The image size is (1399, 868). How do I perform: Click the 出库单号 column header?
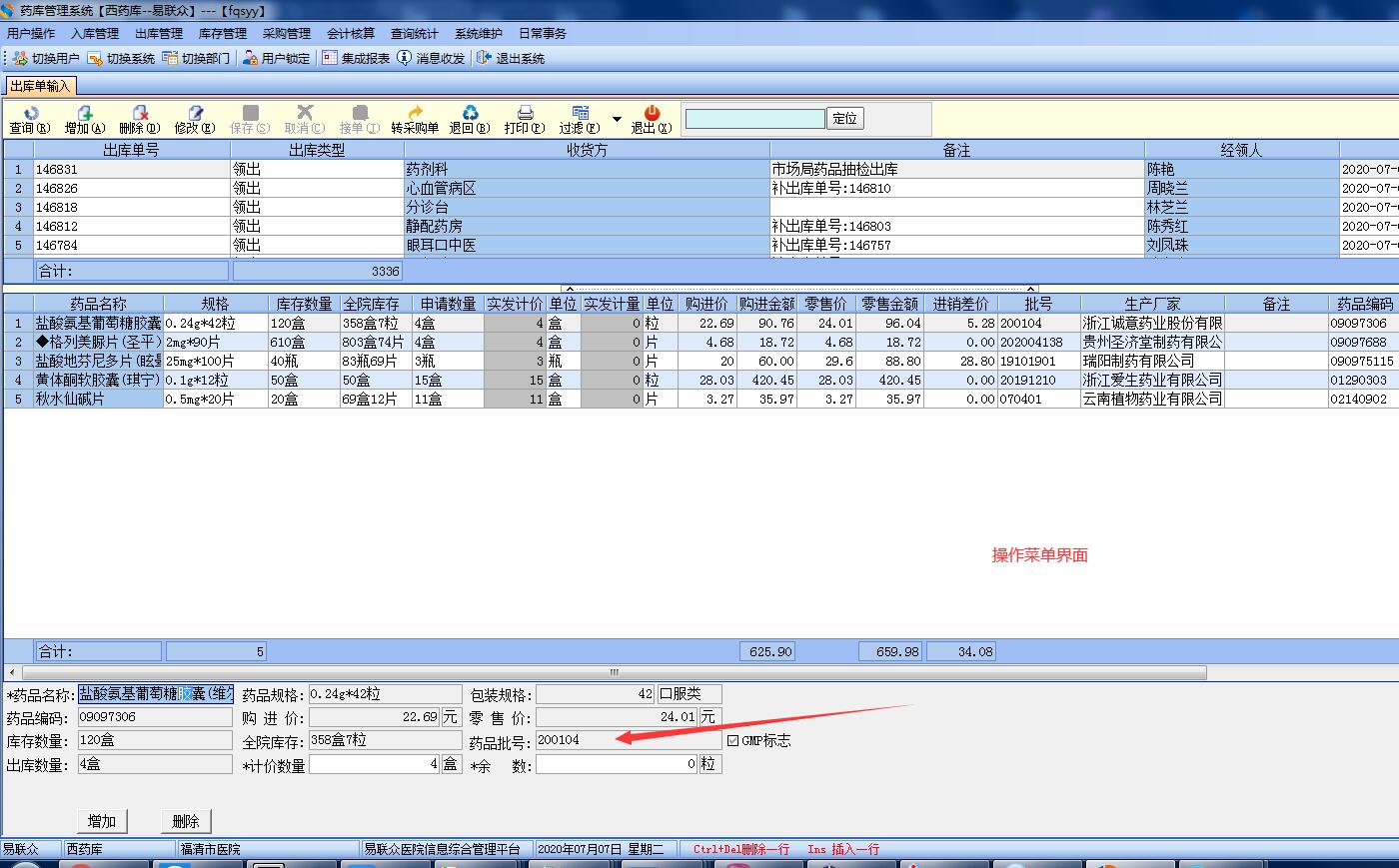coord(132,150)
